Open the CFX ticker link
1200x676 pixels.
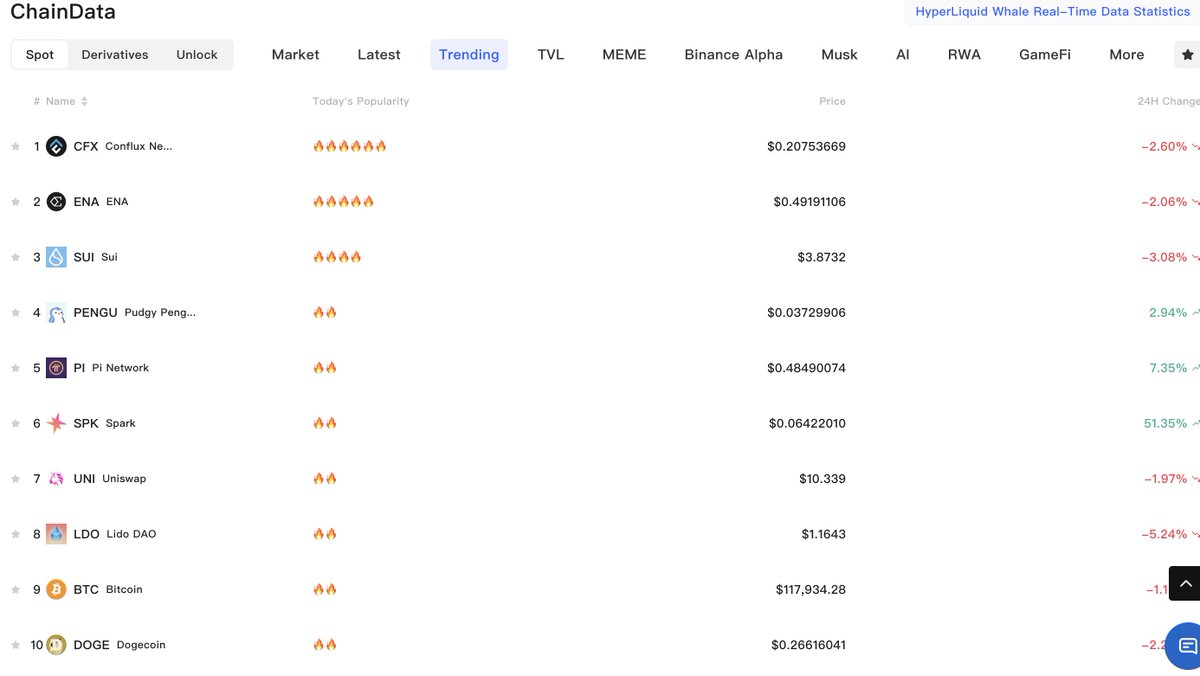[86, 146]
